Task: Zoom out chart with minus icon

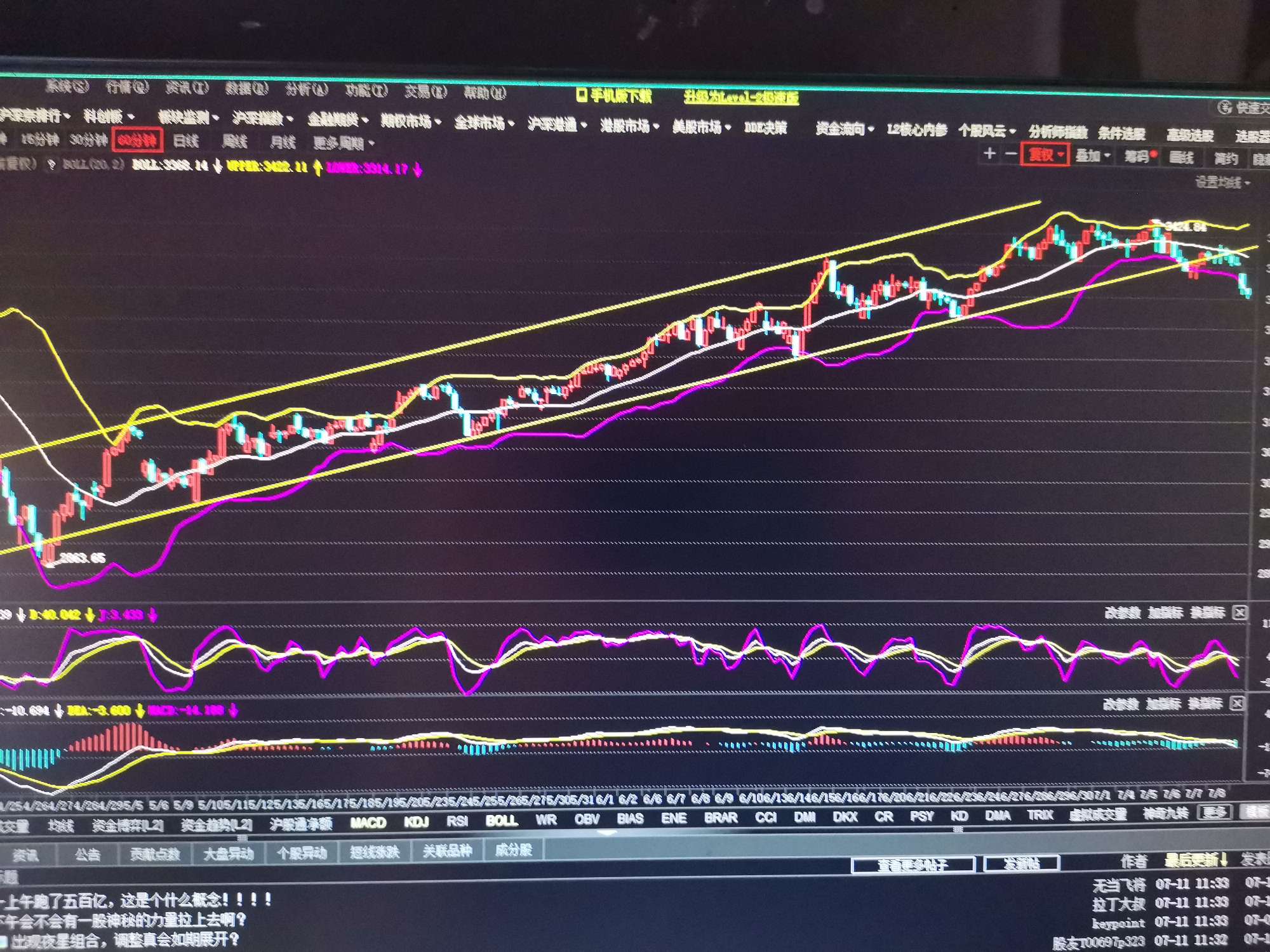Action: pos(1012,154)
